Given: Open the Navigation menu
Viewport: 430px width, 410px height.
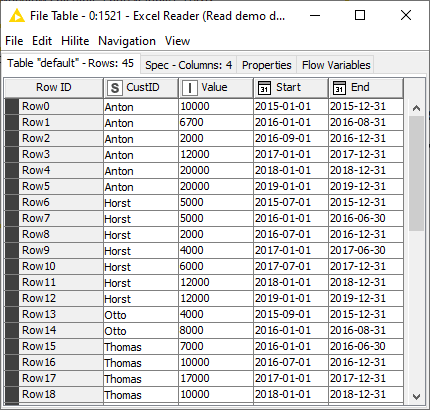Looking at the screenshot, I should [127, 41].
